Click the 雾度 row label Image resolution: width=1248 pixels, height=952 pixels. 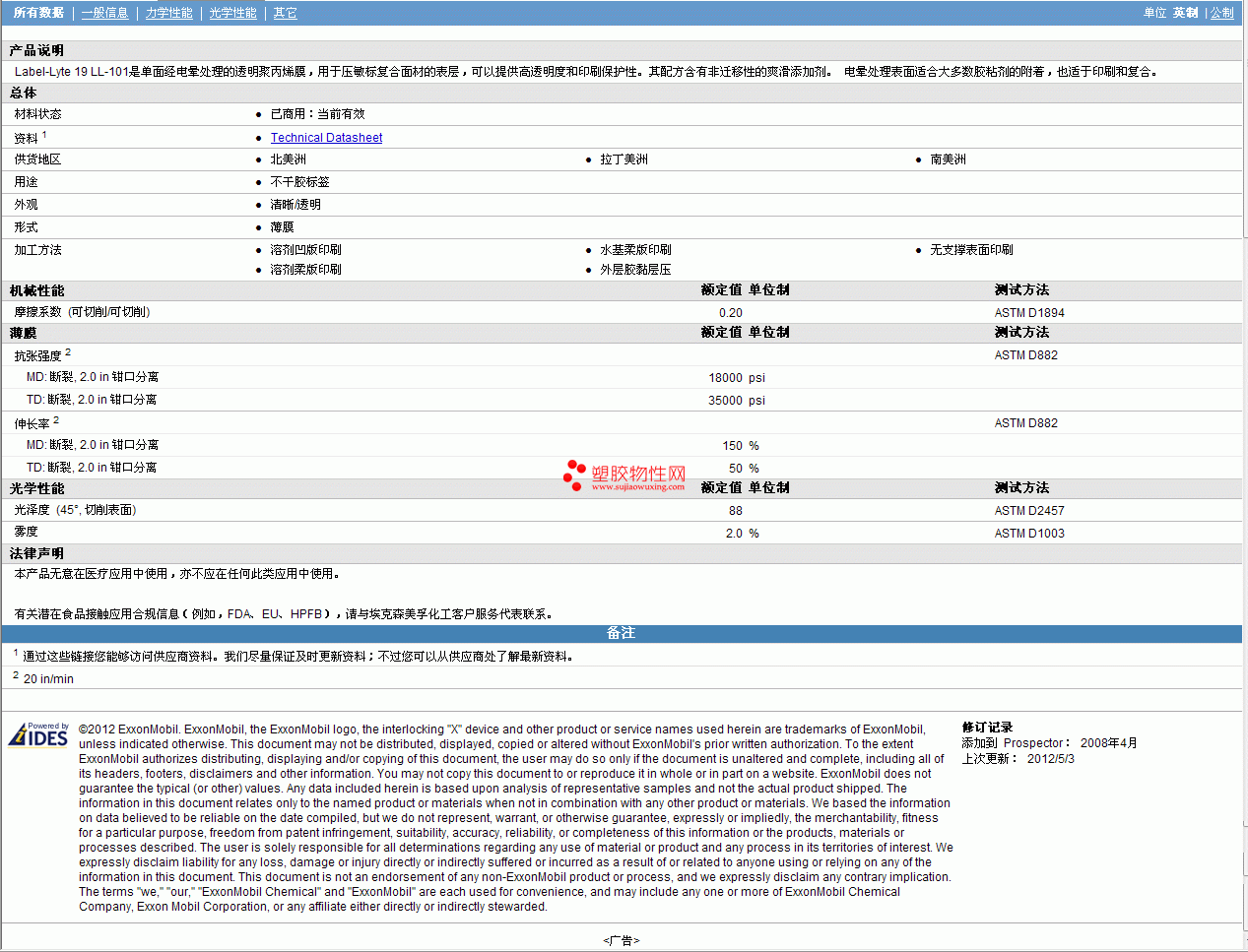[26, 532]
